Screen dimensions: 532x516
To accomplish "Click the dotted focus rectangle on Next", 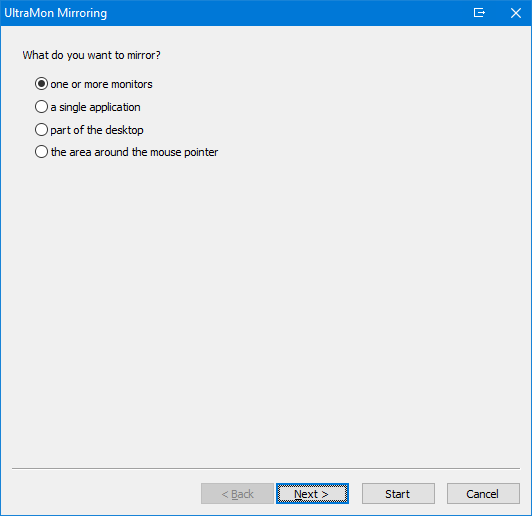I will point(312,494).
